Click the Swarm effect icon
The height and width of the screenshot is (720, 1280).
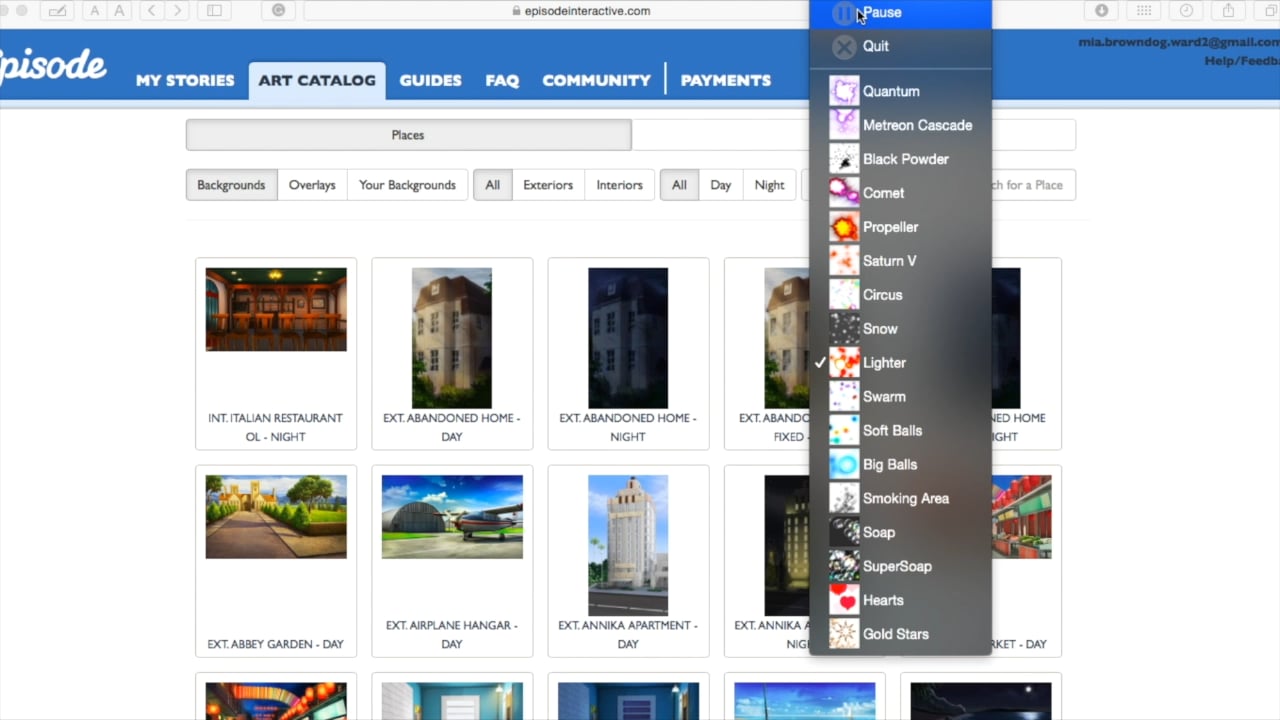click(x=844, y=397)
